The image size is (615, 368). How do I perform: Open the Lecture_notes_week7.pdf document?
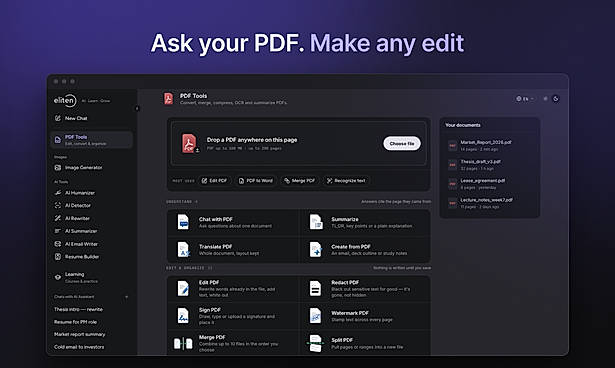[x=489, y=203]
